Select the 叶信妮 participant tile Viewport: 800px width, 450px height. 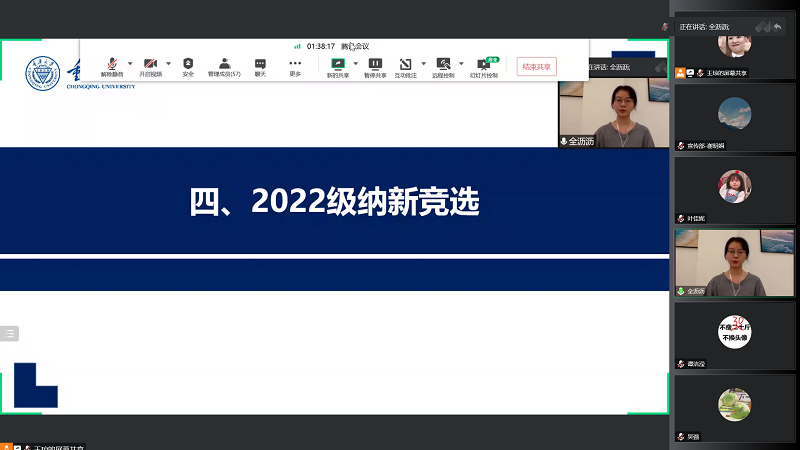(x=734, y=190)
